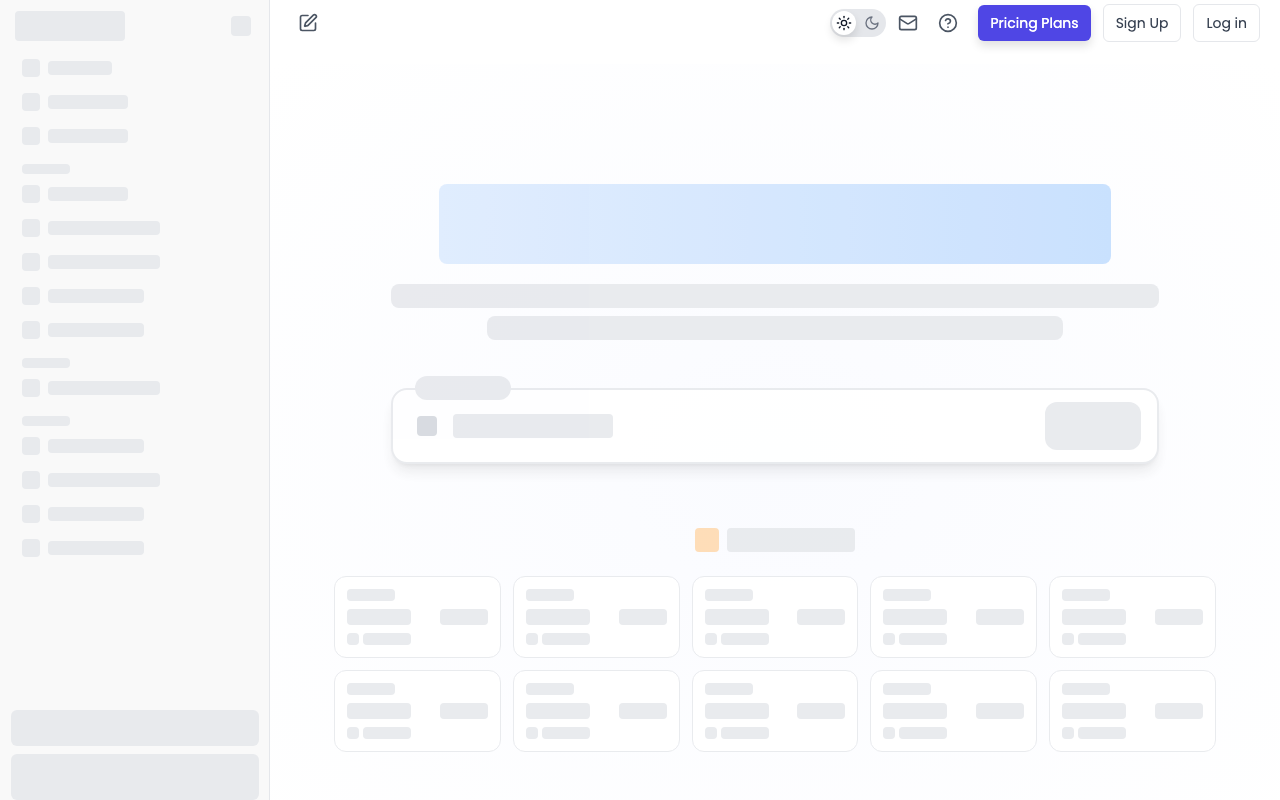Open Pricing Plans
The height and width of the screenshot is (800, 1280).
click(1034, 23)
